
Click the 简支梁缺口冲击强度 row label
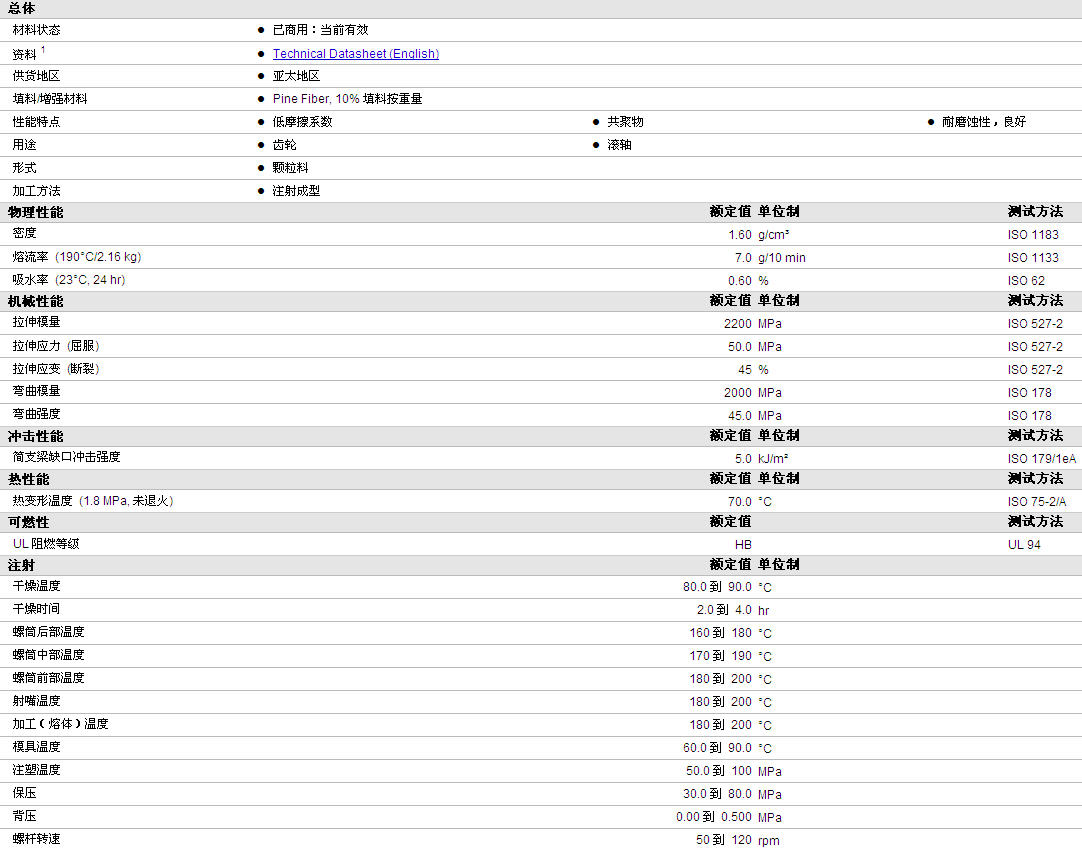[66, 457]
